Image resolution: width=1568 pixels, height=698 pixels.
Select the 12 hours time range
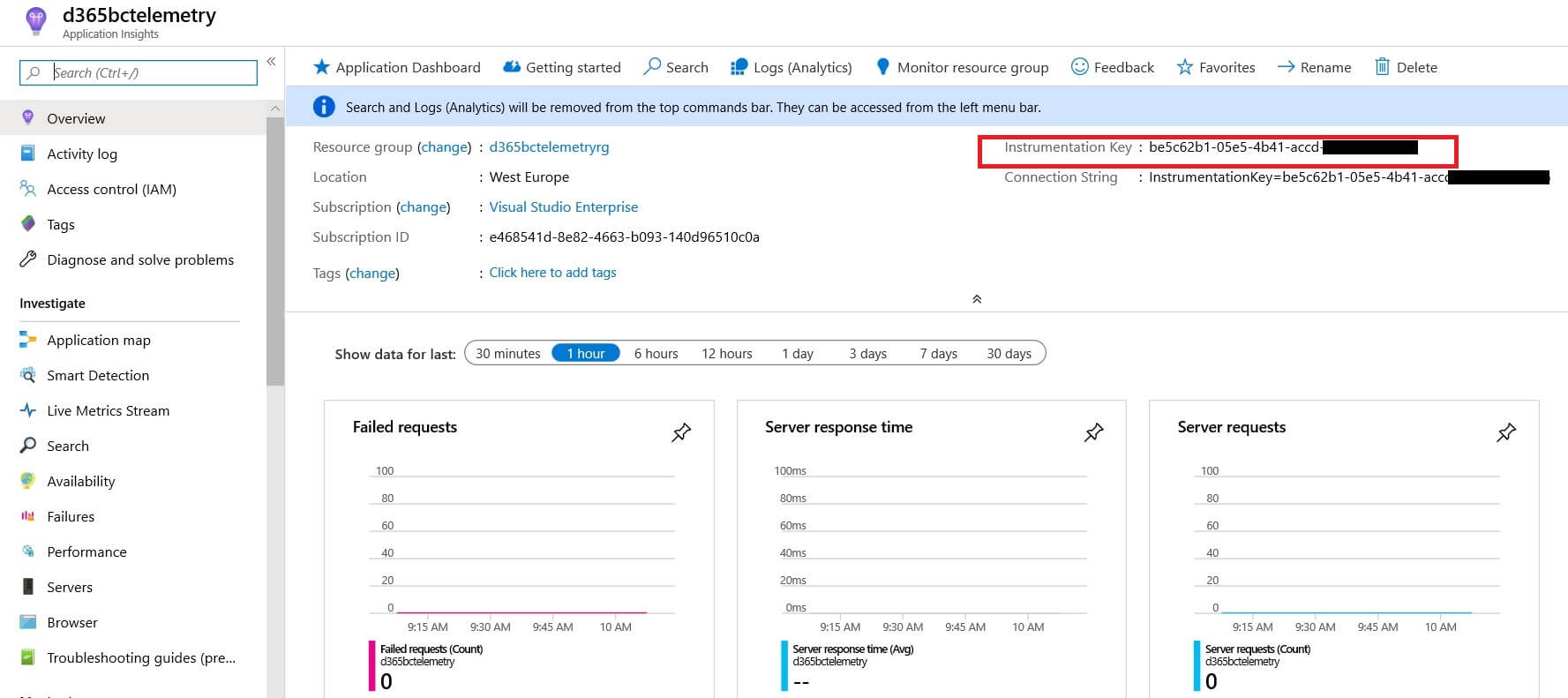pos(727,354)
